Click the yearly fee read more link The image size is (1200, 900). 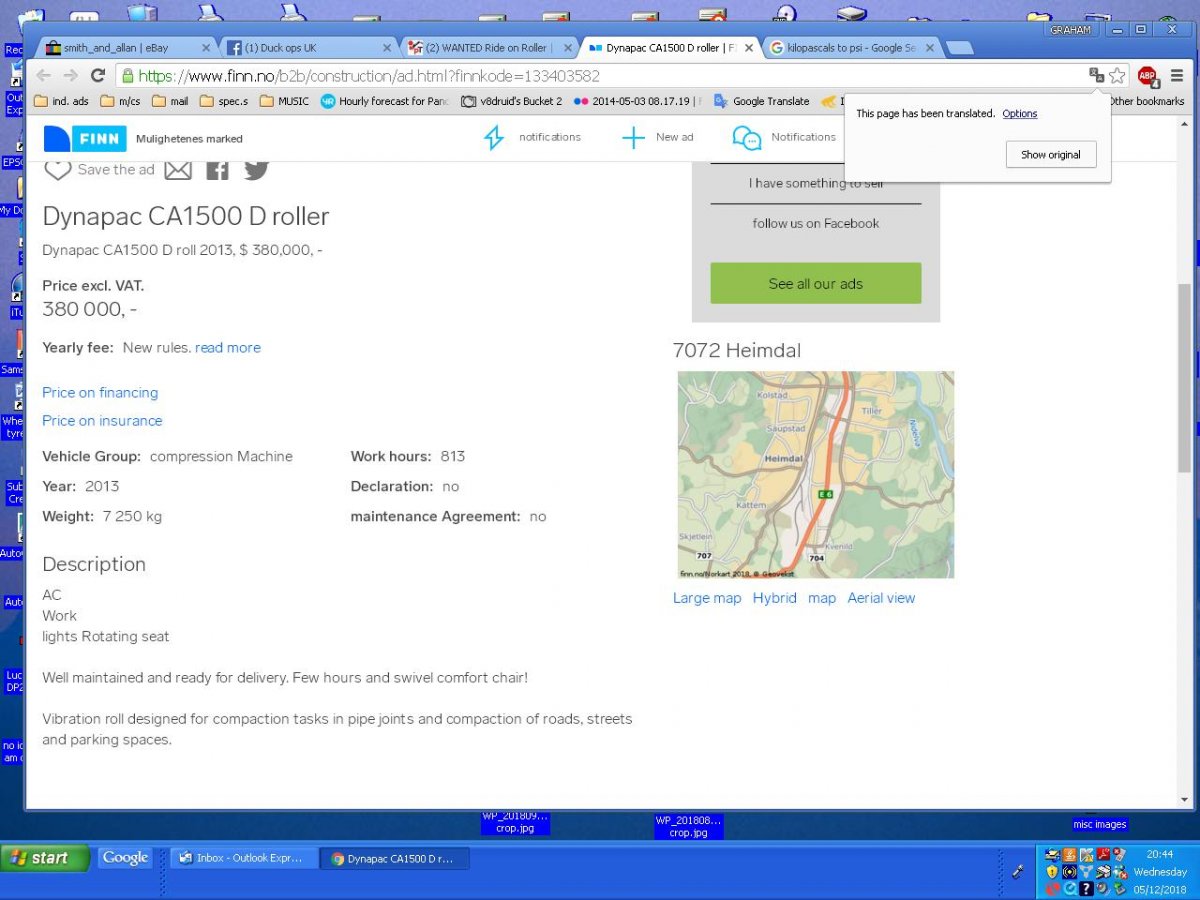(228, 348)
